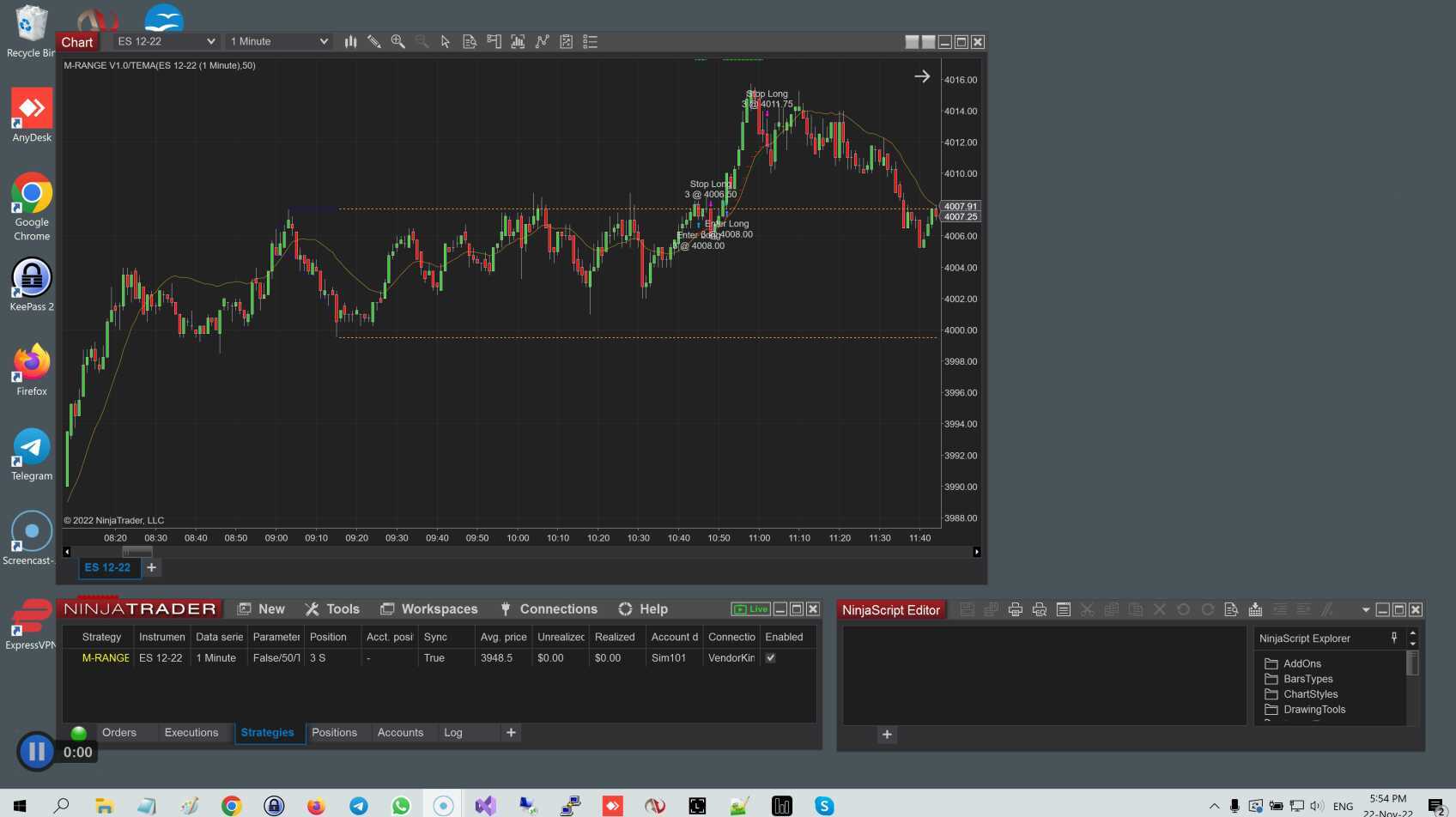This screenshot has width=1456, height=817.
Task: Open the Tools menu
Action: 332,609
